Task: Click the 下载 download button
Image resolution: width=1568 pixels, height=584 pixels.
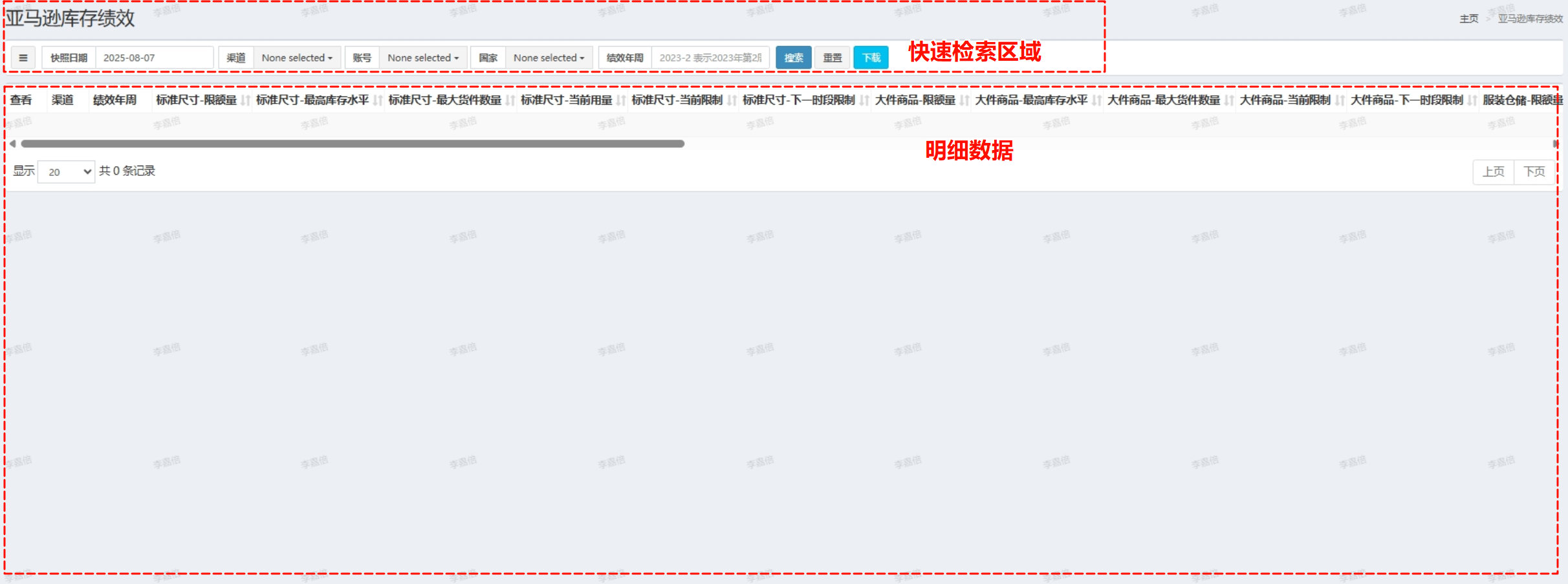Action: coord(871,58)
